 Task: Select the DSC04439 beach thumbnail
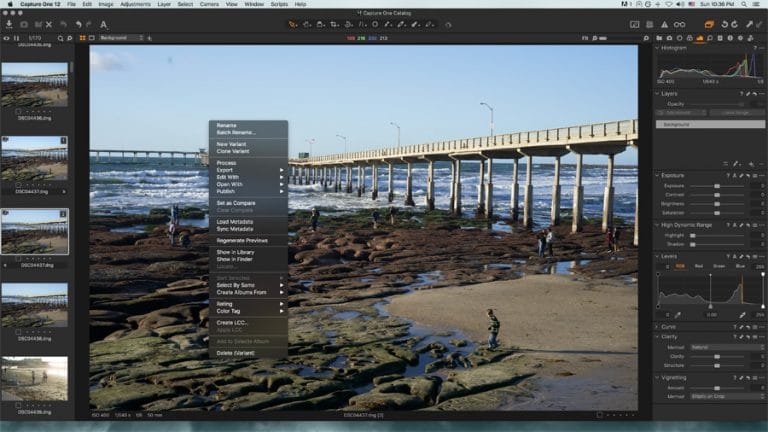point(34,379)
